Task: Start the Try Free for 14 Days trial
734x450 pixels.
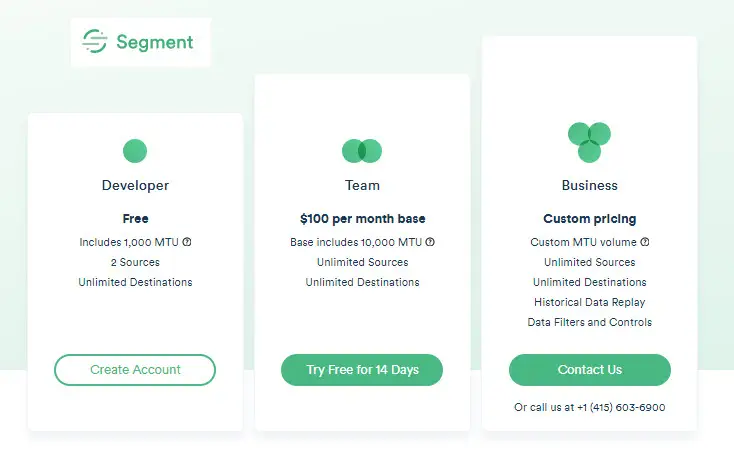Action: pyautogui.click(x=362, y=370)
